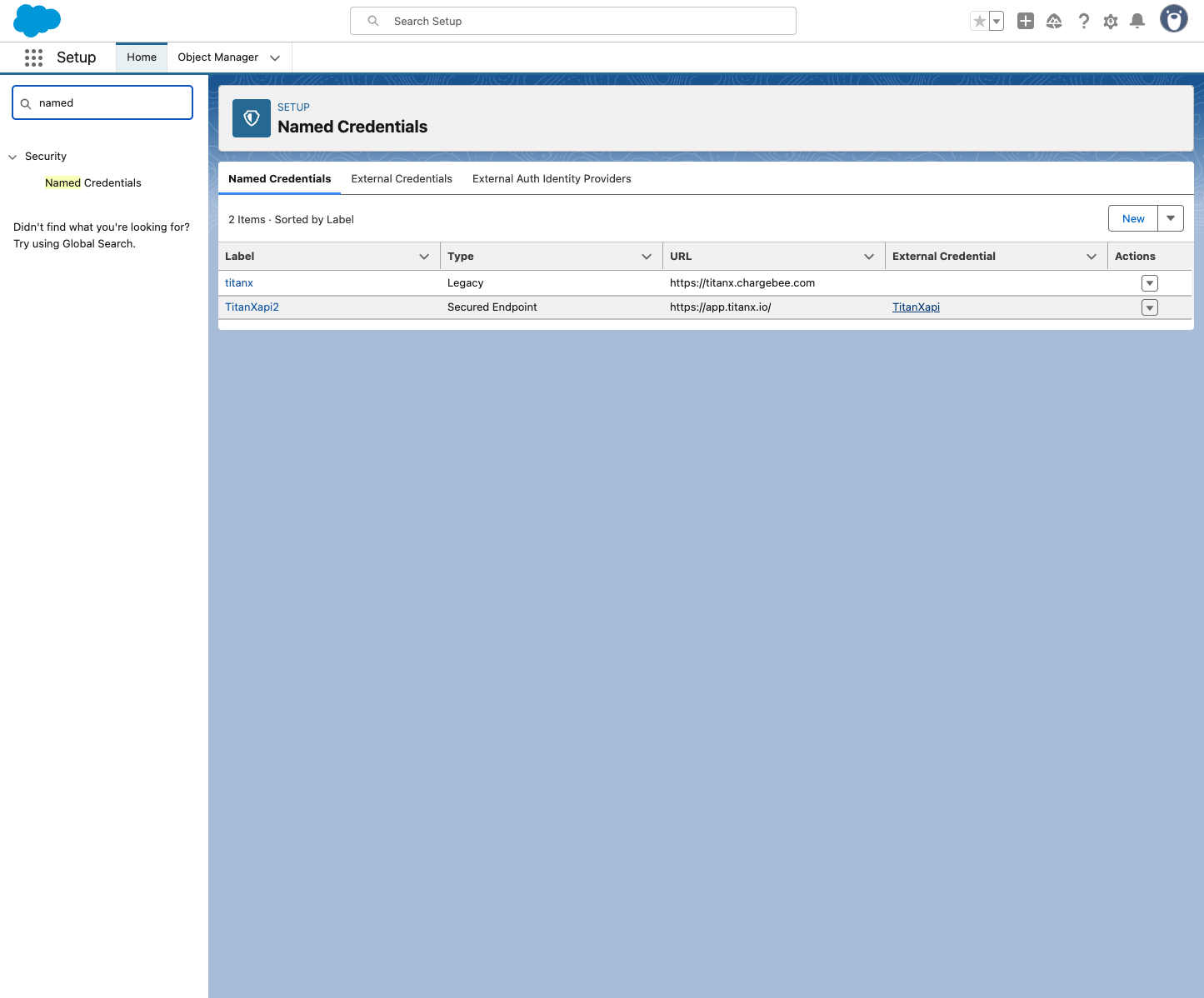Click the favorites star icon
This screenshot has width=1204, height=998.
coord(980,22)
